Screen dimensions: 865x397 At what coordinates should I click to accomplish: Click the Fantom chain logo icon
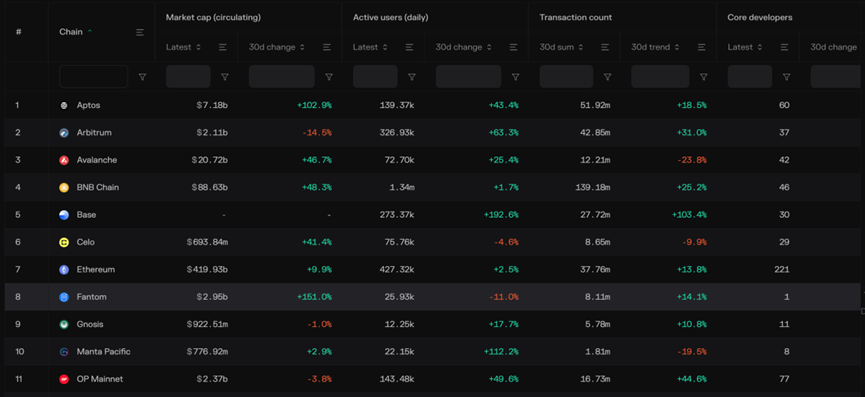[64, 297]
